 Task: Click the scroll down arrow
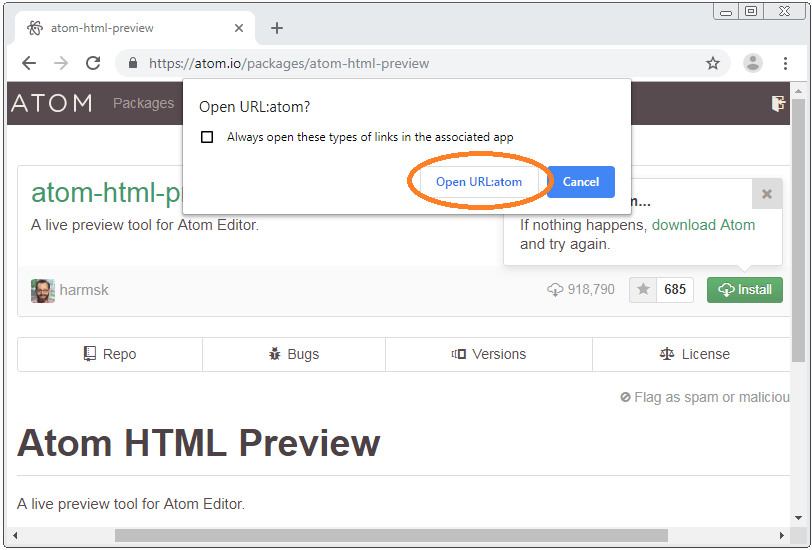coord(799,517)
